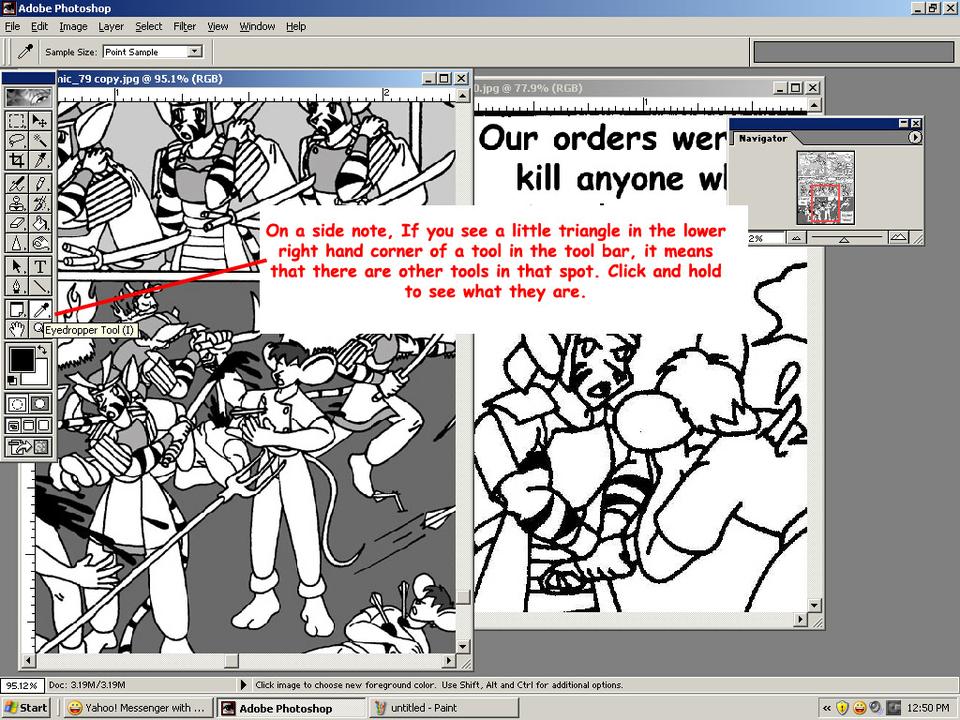The height and width of the screenshot is (720, 960).
Task: Open the Help menu
Action: (x=296, y=26)
